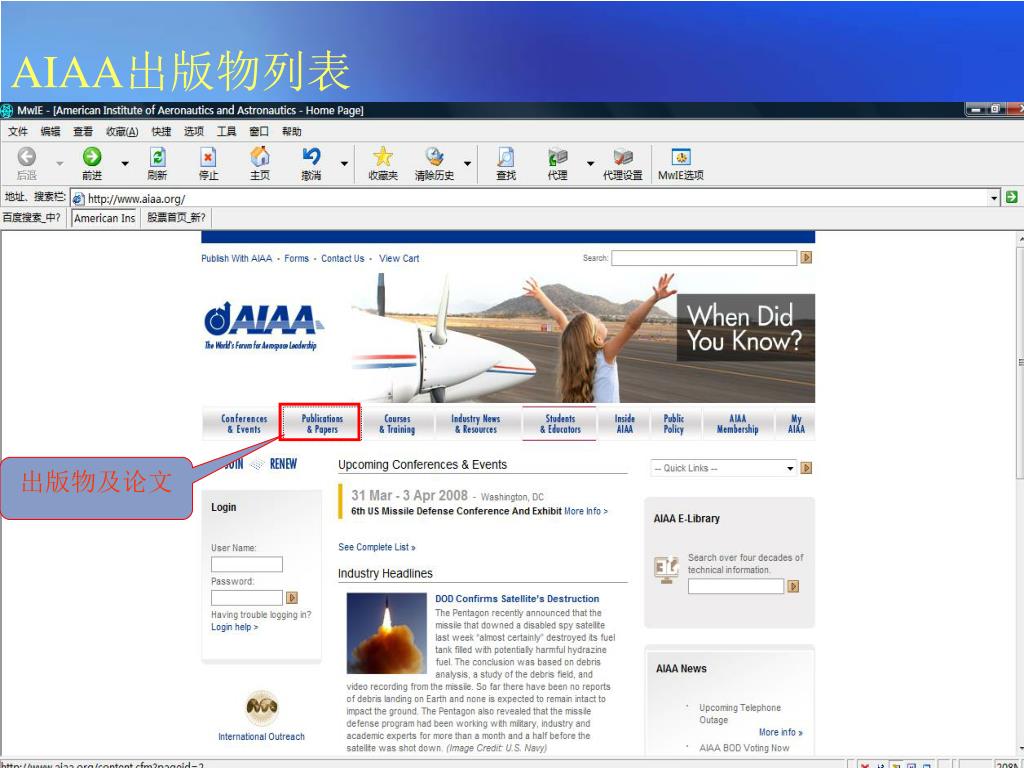Viewport: 1024px width, 768px height.
Task: Open the 文件 (File) menu
Action: coord(18,131)
